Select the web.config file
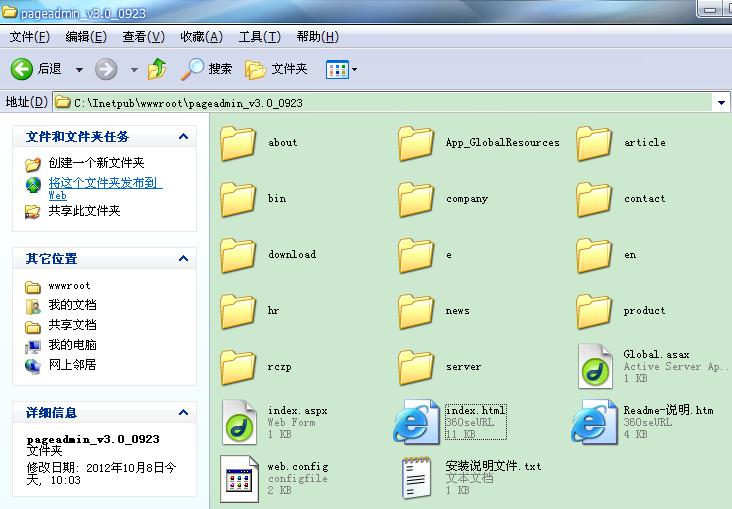The height and width of the screenshot is (509, 732). [x=240, y=478]
